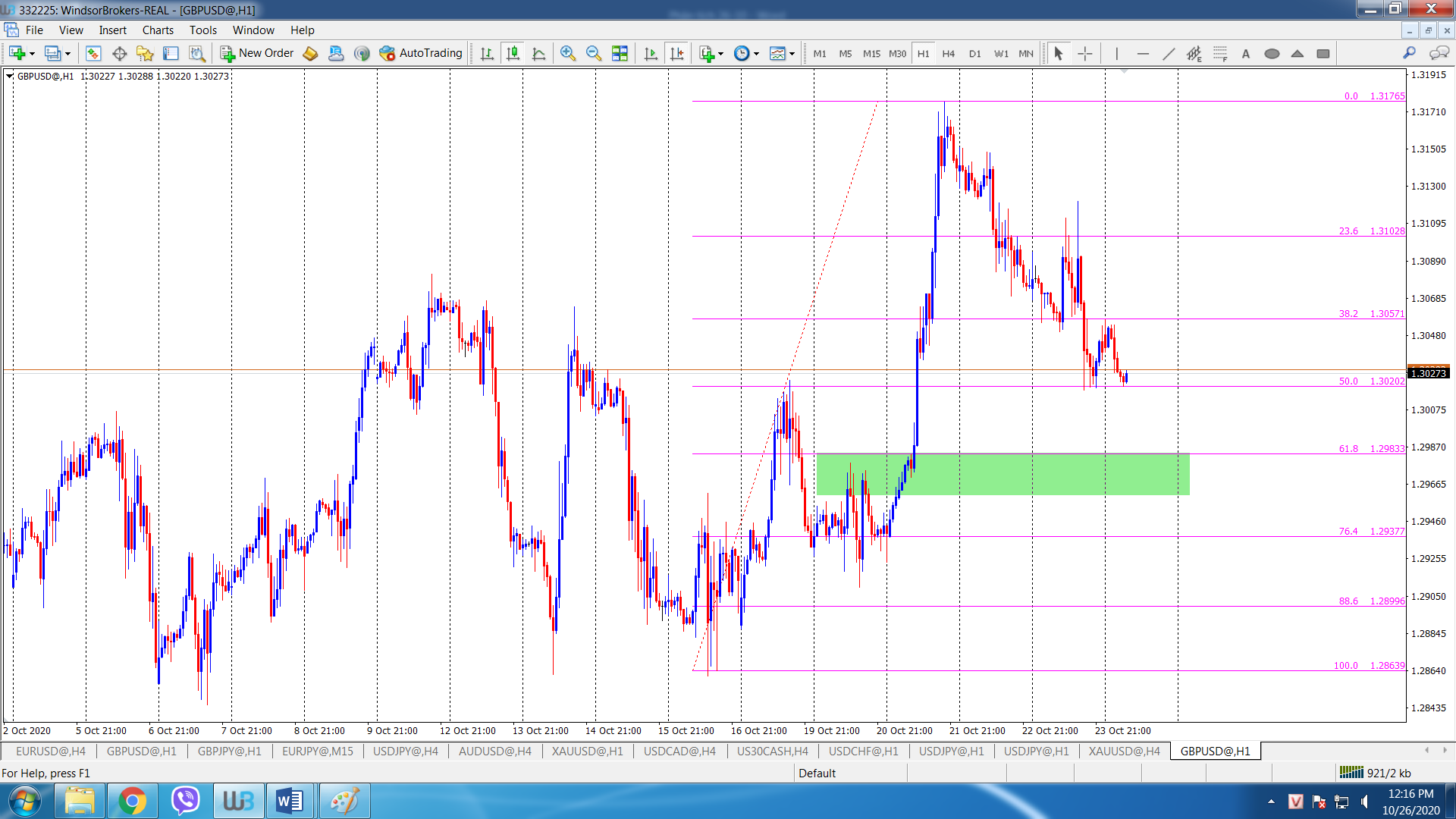Expand the indicators list dropdown arrow

click(x=720, y=54)
